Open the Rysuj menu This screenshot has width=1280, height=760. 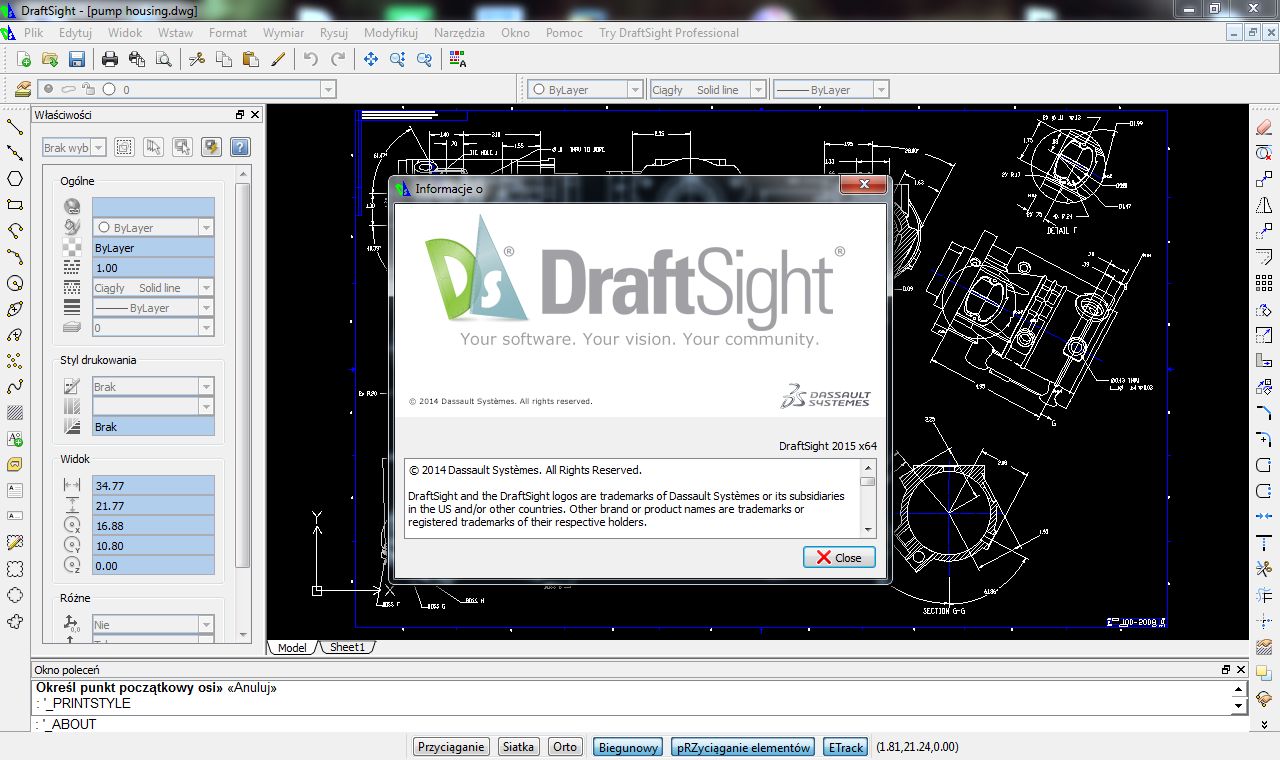click(334, 32)
